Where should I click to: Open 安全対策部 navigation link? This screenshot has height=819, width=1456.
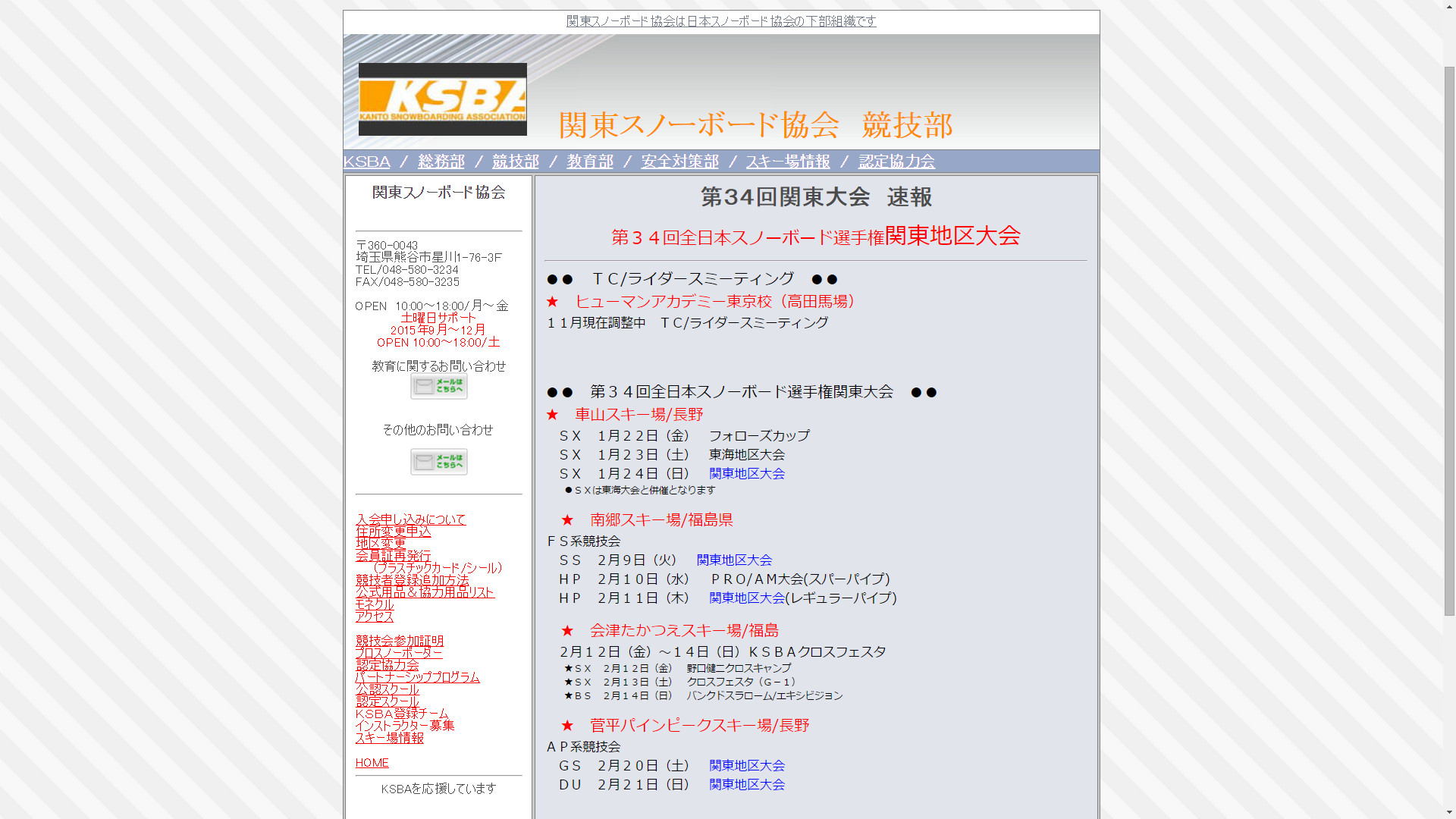click(679, 162)
